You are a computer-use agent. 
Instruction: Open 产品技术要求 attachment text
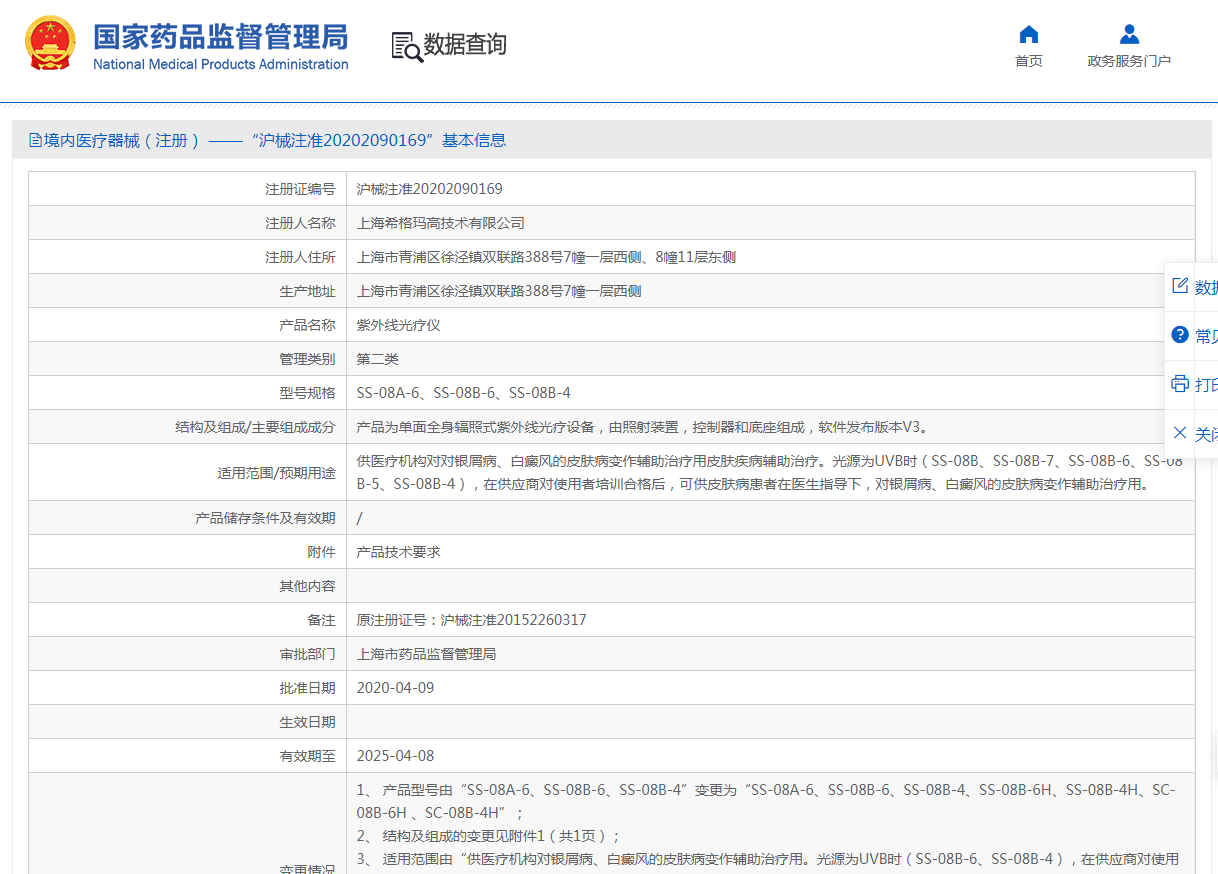click(x=399, y=552)
